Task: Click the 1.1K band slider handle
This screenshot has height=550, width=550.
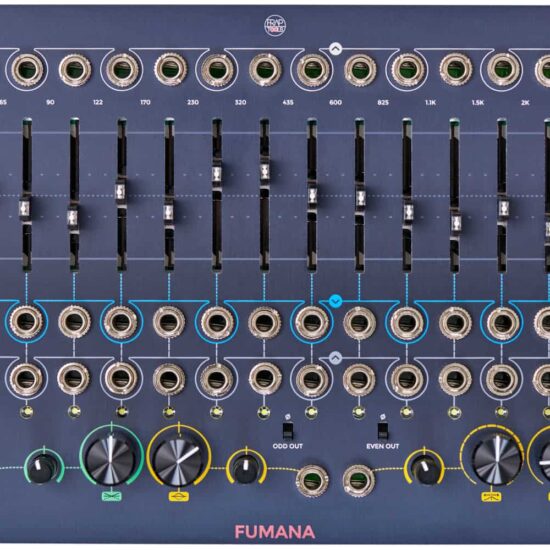Action: tap(456, 223)
